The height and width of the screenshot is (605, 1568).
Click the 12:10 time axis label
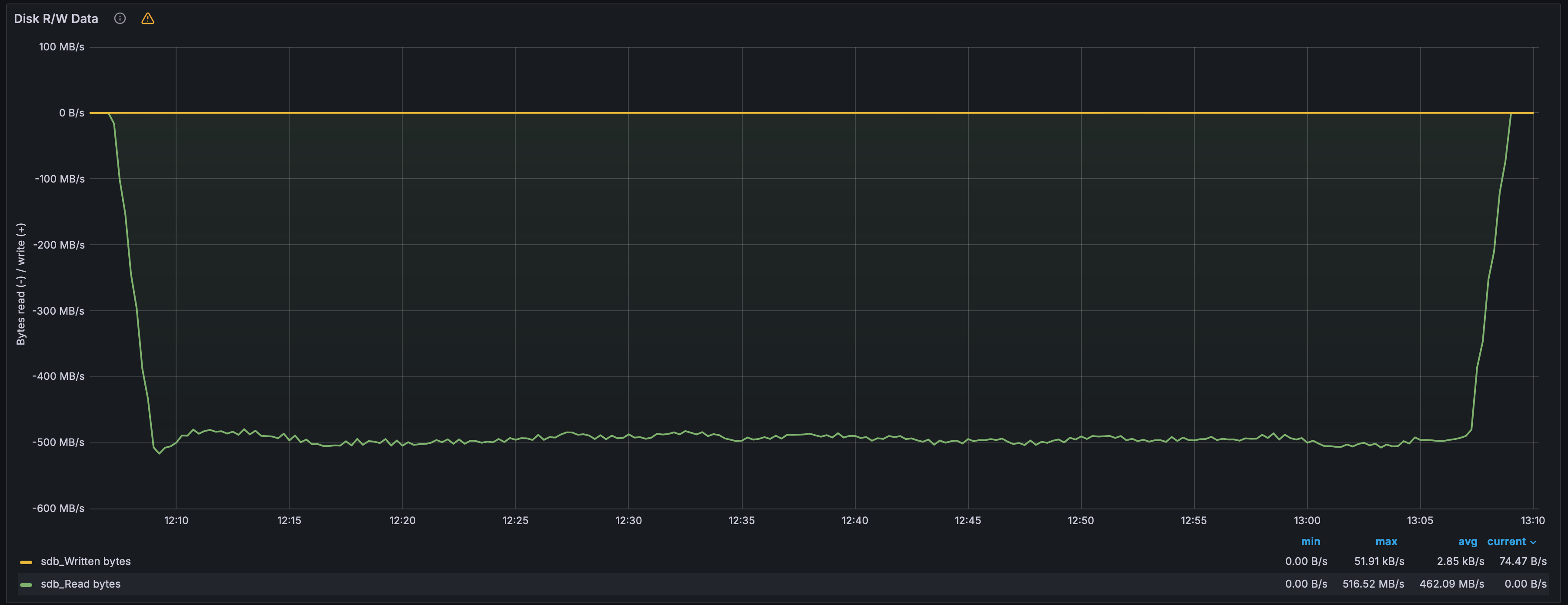[176, 520]
